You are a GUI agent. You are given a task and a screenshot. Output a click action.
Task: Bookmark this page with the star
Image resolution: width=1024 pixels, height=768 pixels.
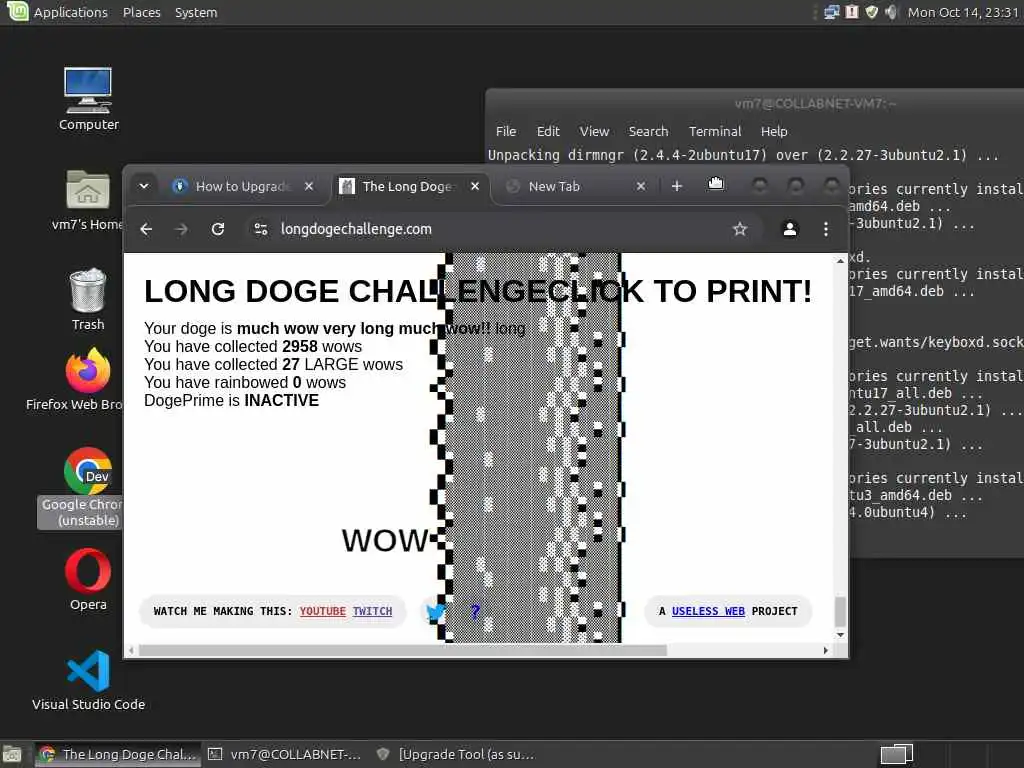pos(739,229)
